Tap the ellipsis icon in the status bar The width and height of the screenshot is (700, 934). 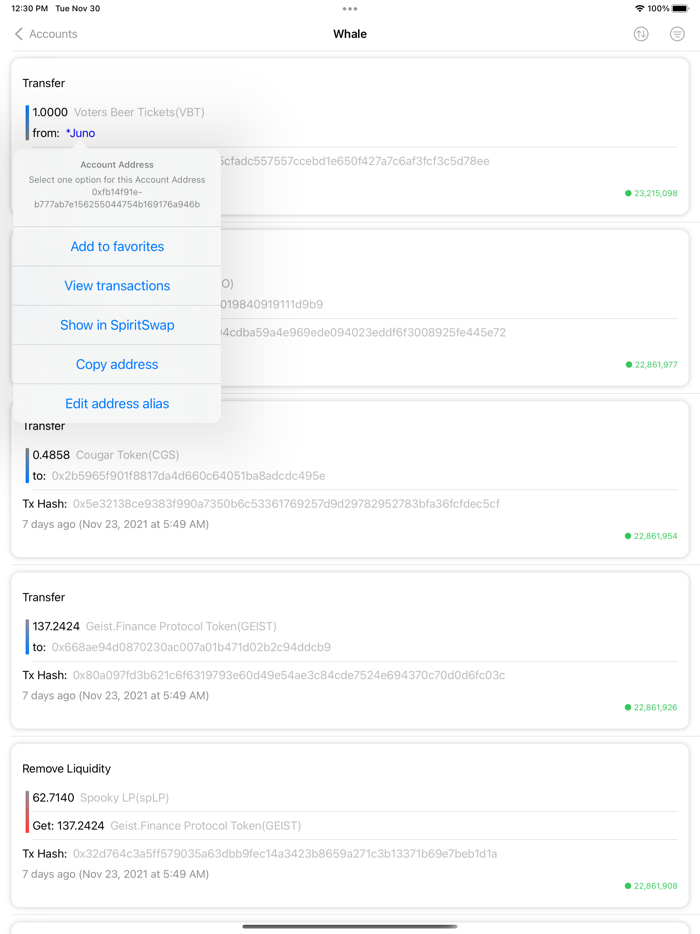pos(349,8)
